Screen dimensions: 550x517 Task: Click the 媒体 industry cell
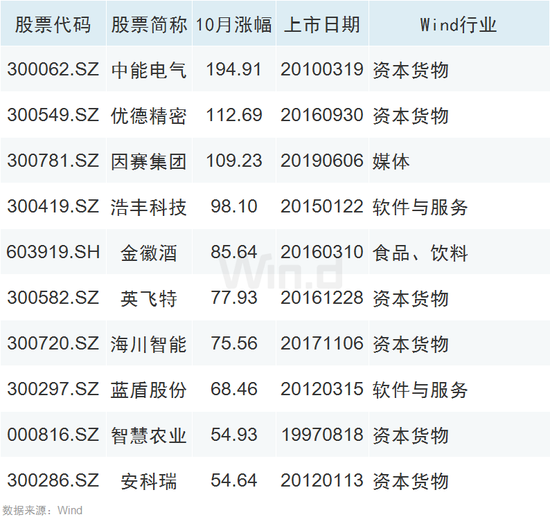click(x=391, y=161)
